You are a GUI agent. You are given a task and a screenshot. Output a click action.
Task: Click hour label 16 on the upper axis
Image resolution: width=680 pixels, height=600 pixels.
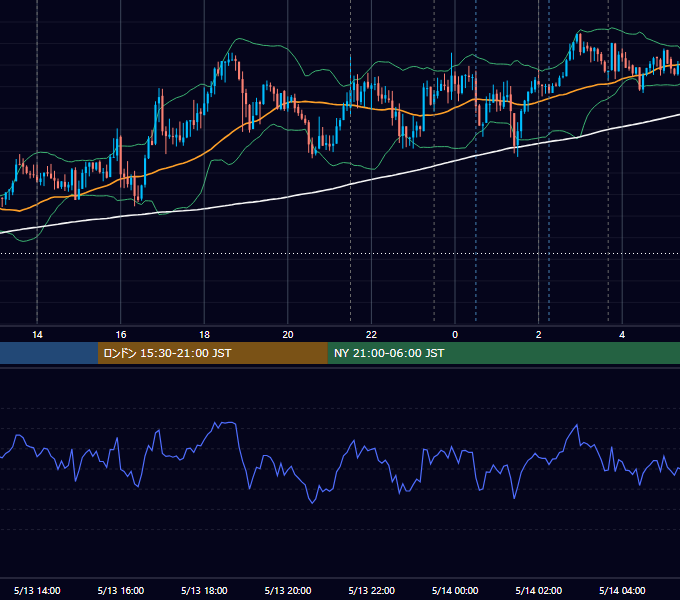click(121, 335)
